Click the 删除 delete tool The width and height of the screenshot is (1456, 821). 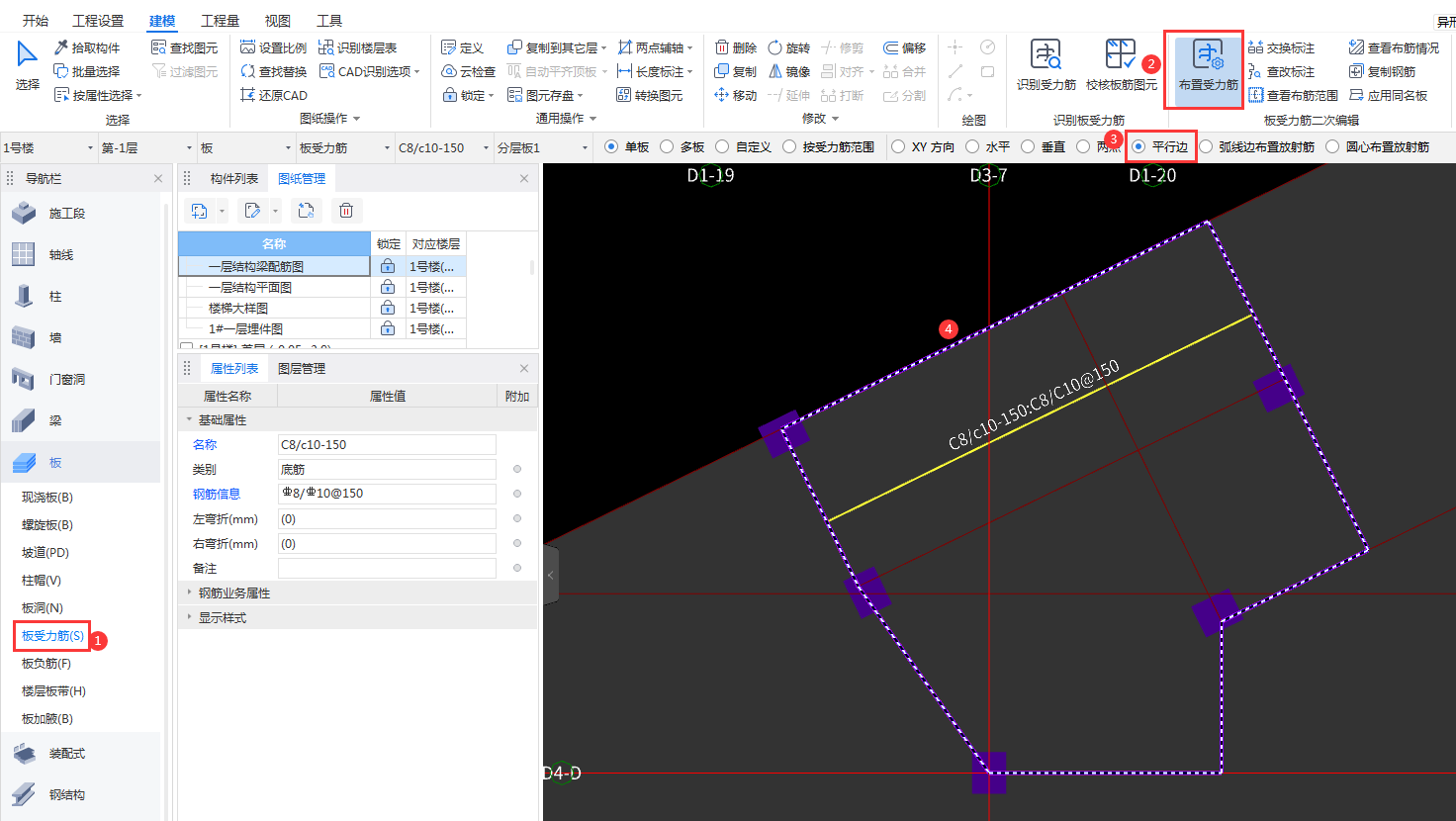pos(736,47)
